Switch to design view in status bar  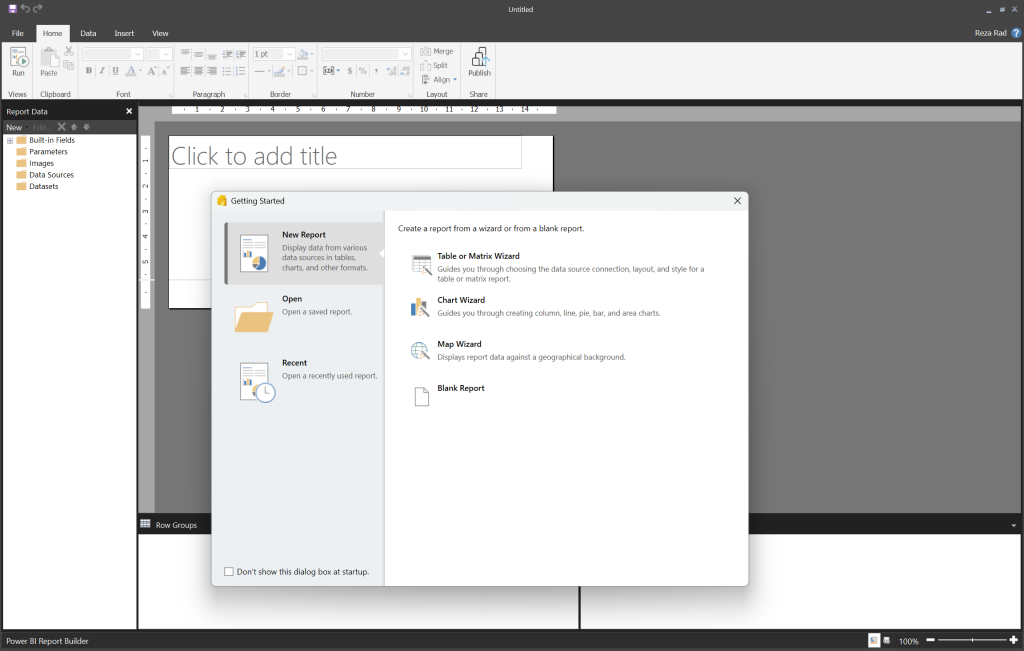[873, 640]
